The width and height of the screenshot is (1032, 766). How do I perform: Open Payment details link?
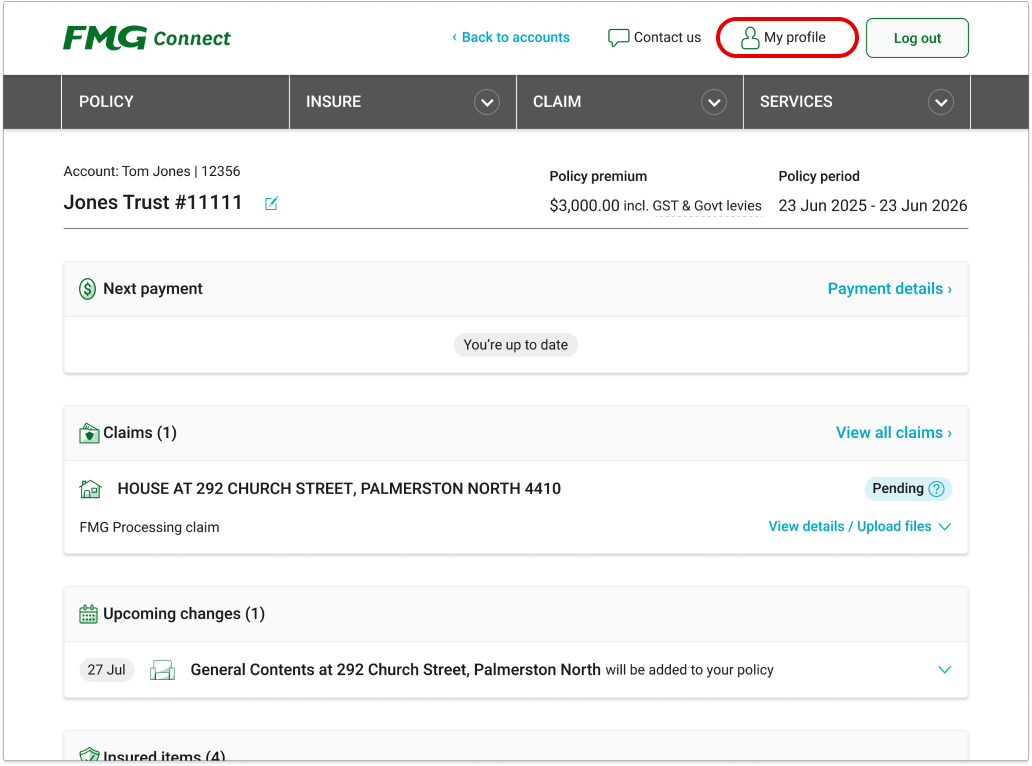tap(890, 289)
